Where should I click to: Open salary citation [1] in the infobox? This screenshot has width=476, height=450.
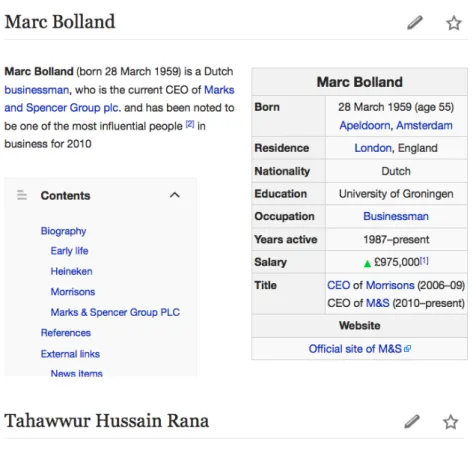click(x=424, y=260)
